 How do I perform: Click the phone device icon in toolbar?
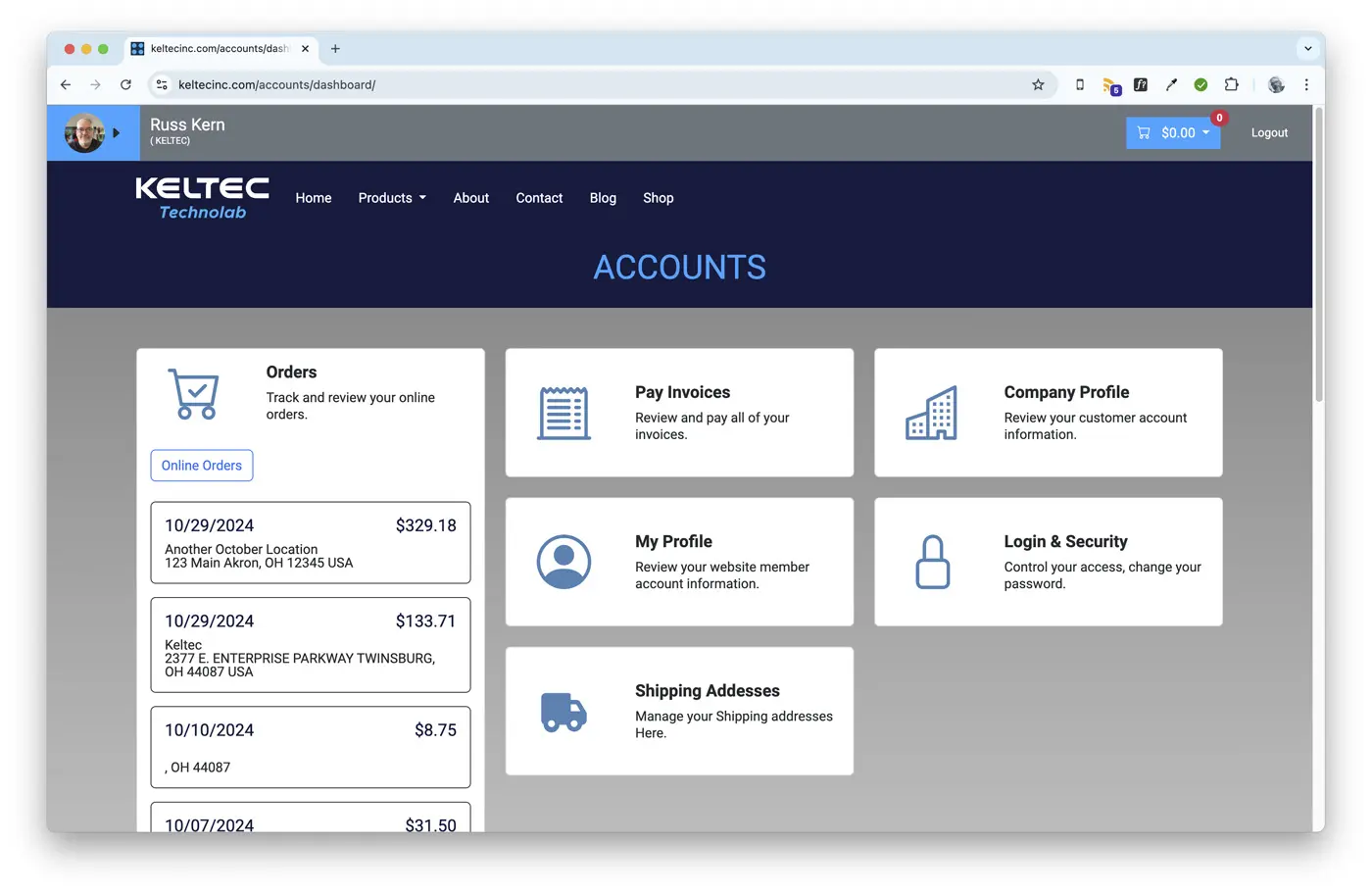pyautogui.click(x=1080, y=84)
